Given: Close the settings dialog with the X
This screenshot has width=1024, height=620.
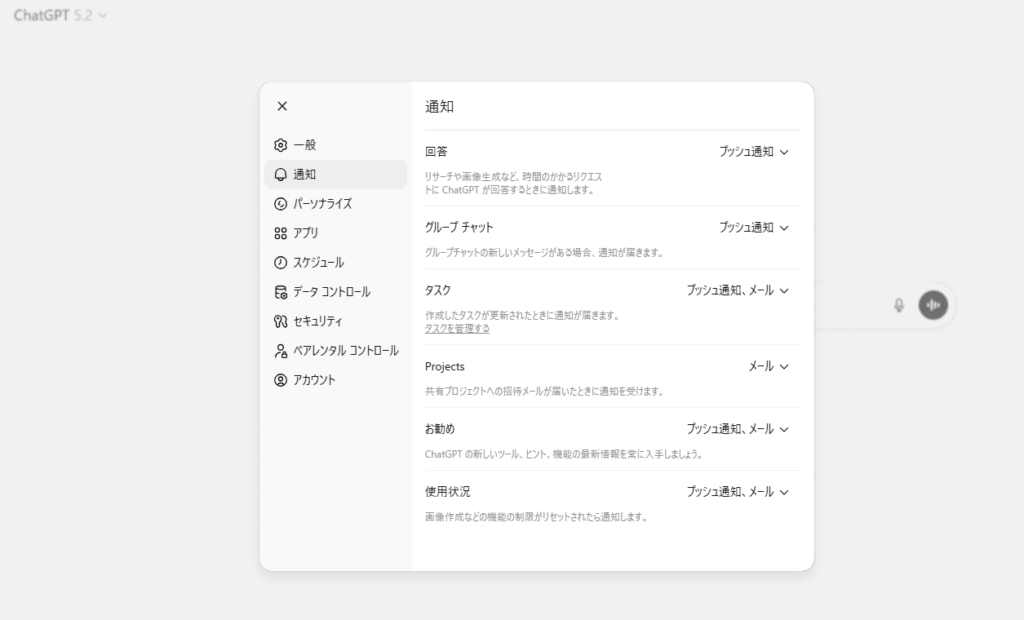Looking at the screenshot, I should click(x=282, y=106).
